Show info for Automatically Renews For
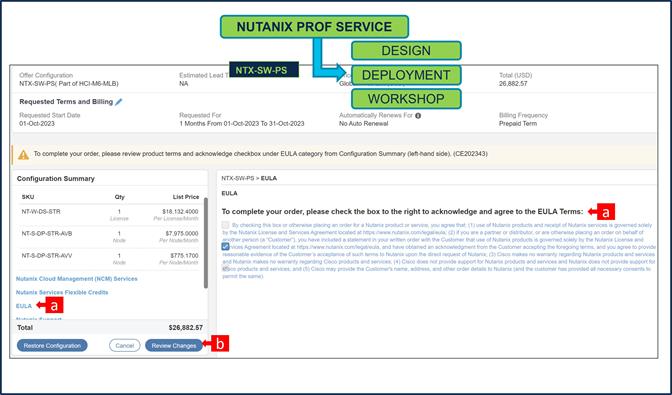 (x=418, y=116)
